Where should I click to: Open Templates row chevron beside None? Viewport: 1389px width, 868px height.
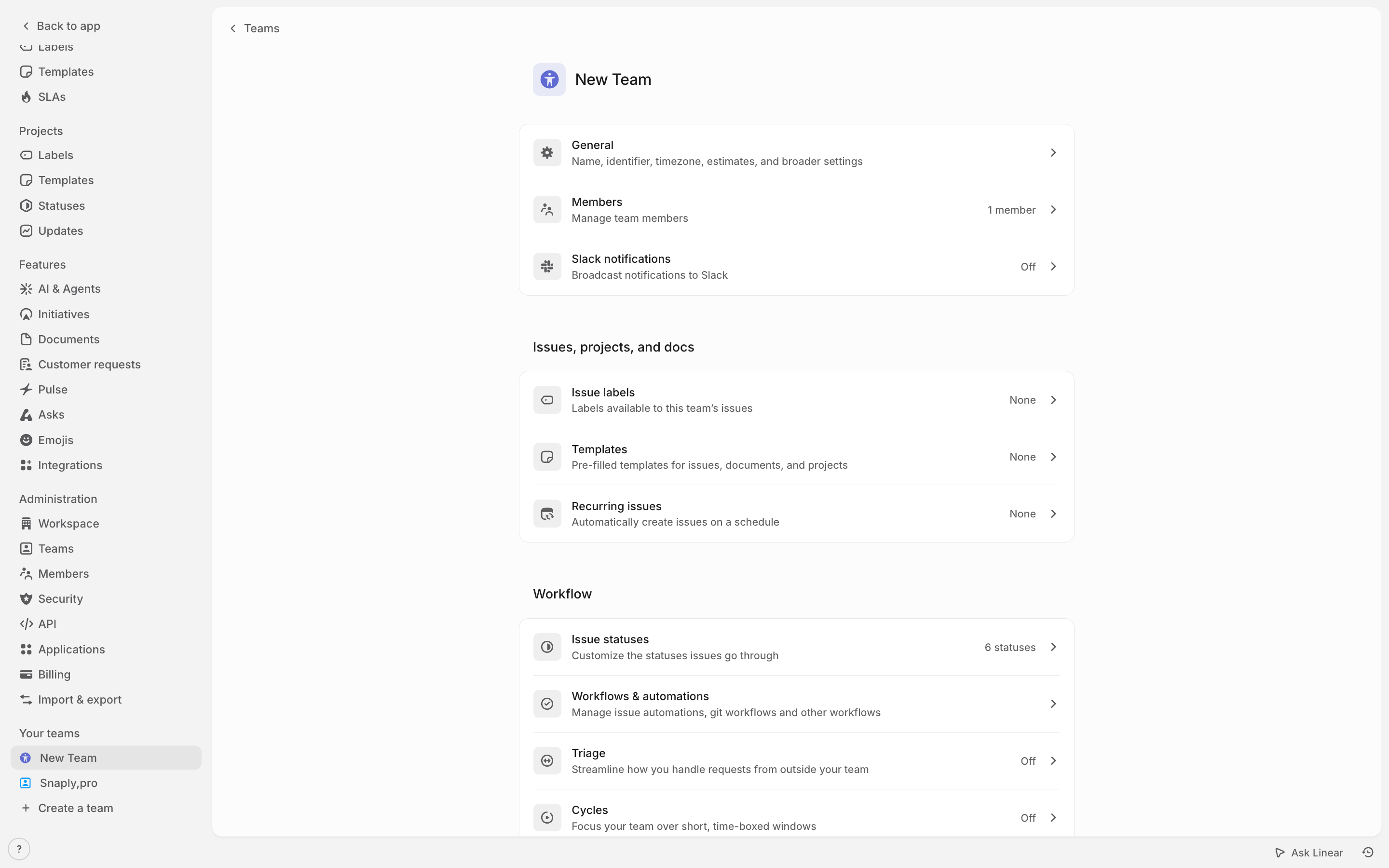[x=1053, y=457]
